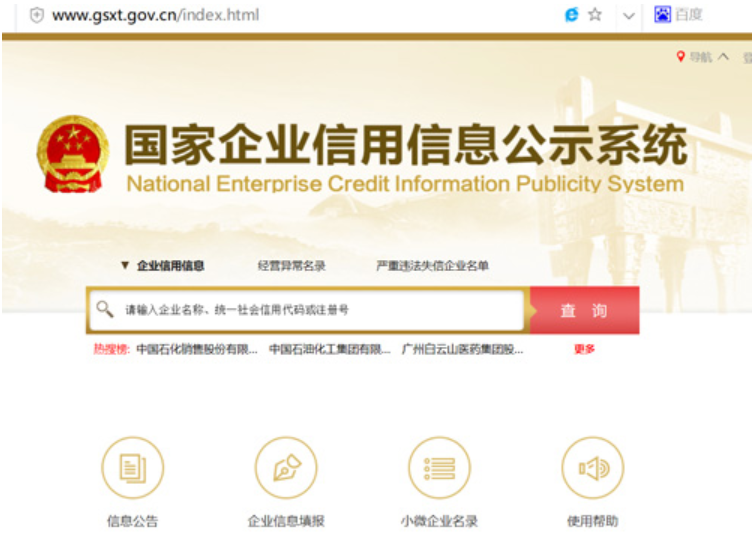Select the 小微企业名录 list icon

(439, 468)
